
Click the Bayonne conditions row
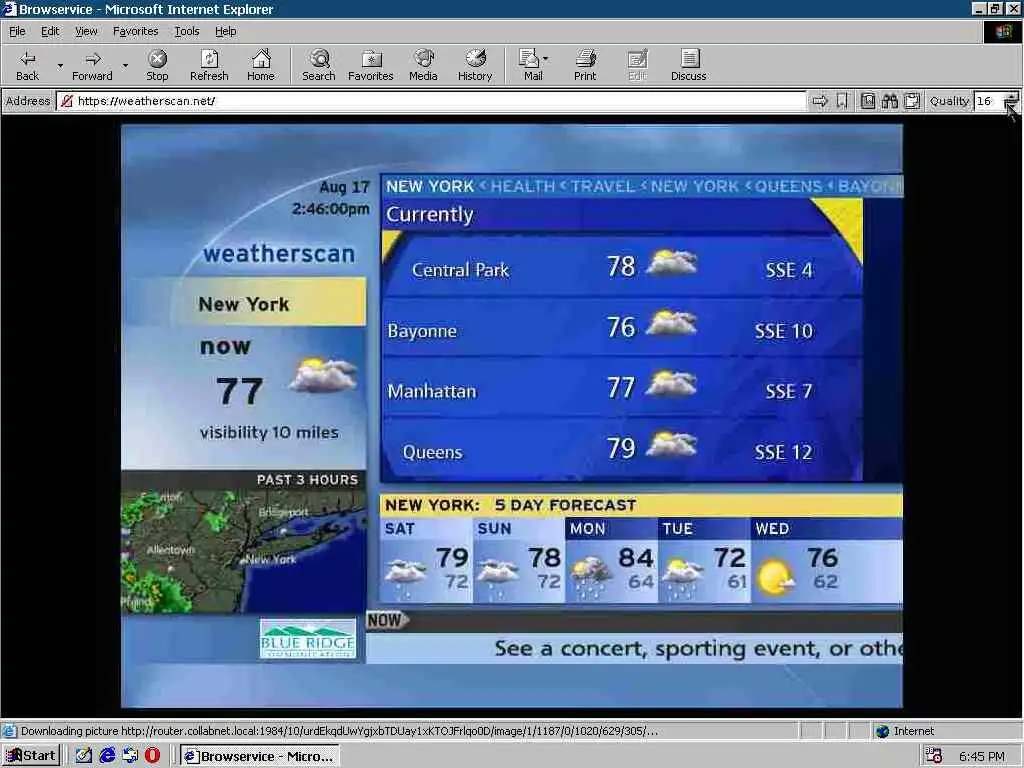coord(622,328)
